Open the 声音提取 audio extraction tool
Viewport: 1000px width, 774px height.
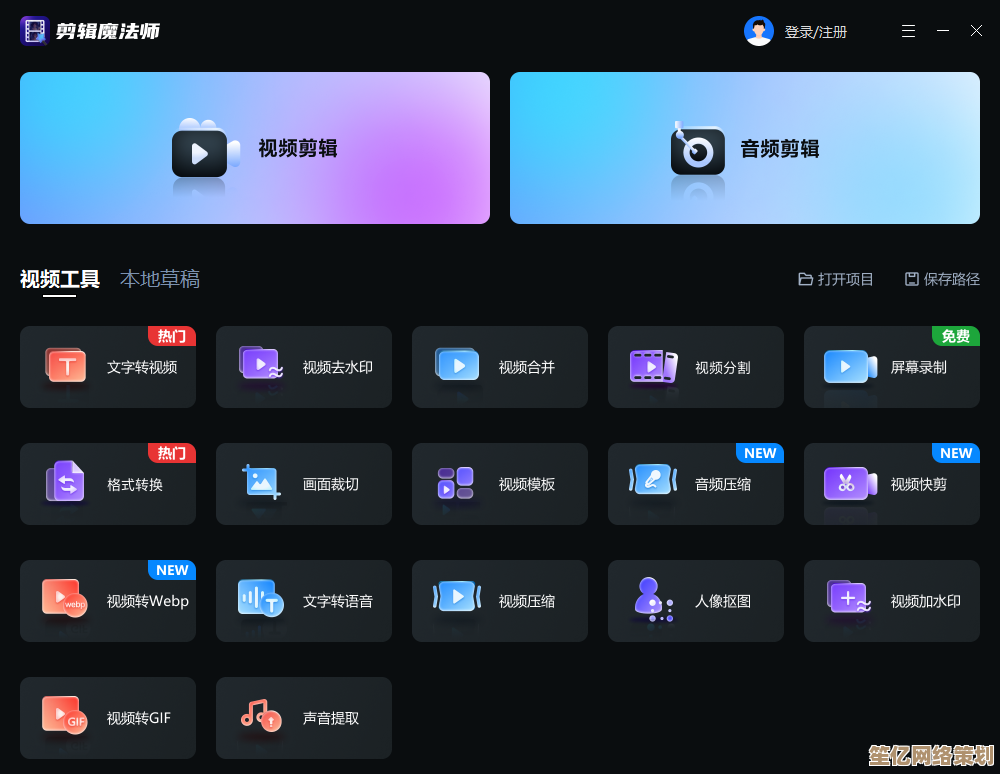pyautogui.click(x=304, y=718)
